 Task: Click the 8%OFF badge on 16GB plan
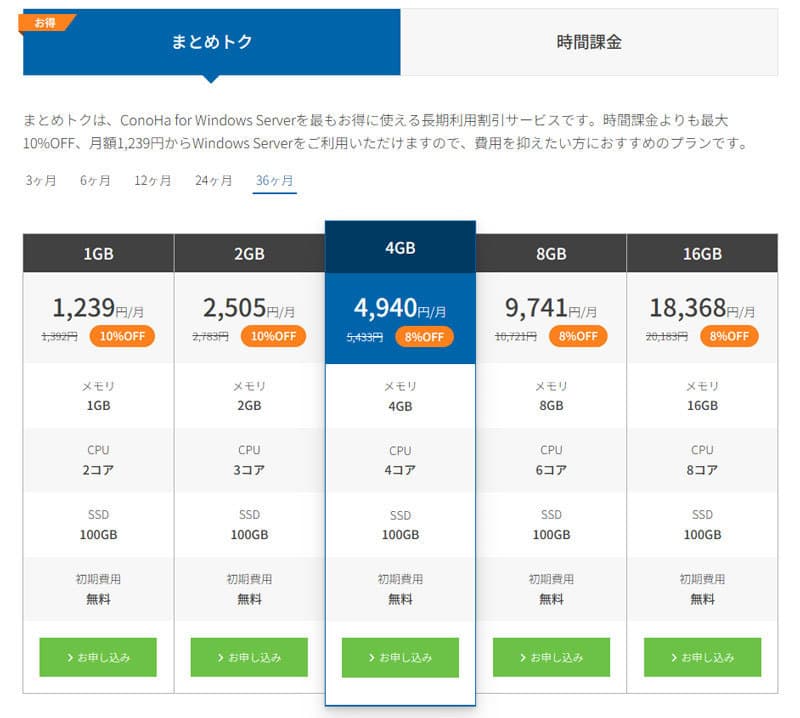click(729, 336)
